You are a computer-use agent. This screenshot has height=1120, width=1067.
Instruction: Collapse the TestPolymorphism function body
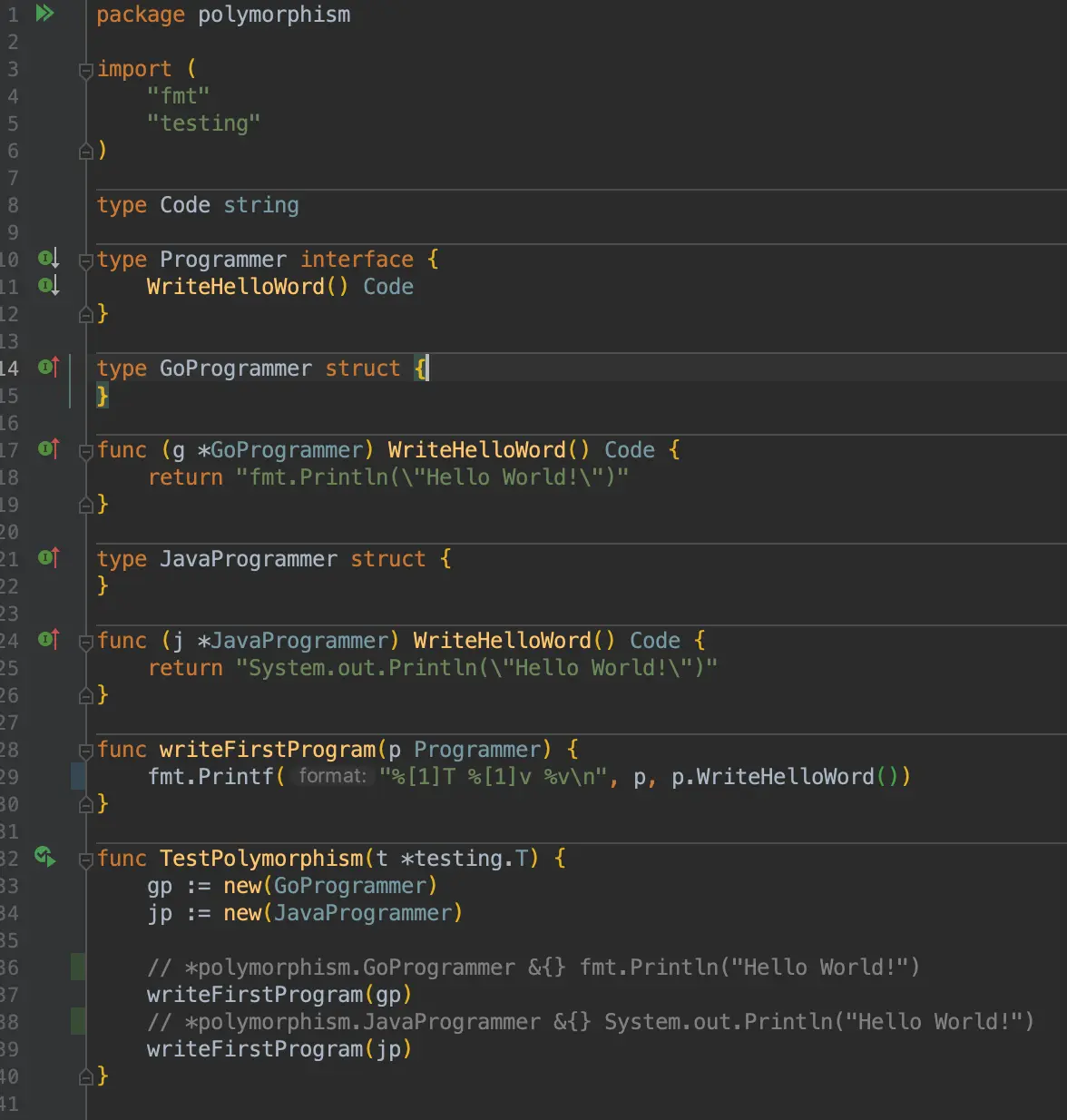(x=84, y=858)
